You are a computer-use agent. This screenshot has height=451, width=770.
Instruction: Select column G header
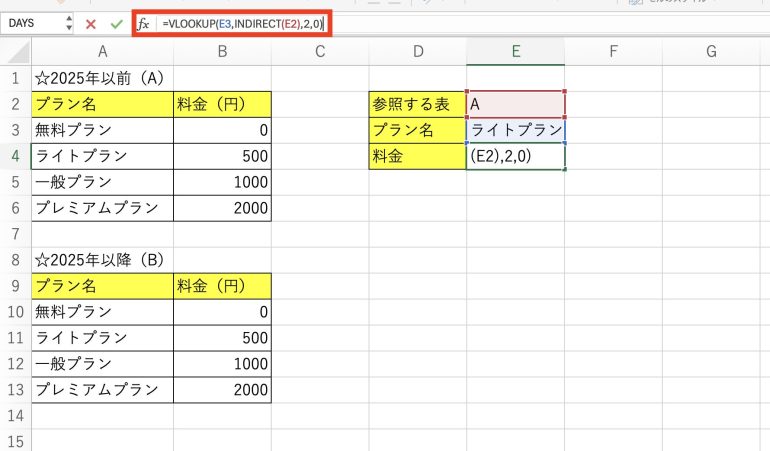coord(711,52)
